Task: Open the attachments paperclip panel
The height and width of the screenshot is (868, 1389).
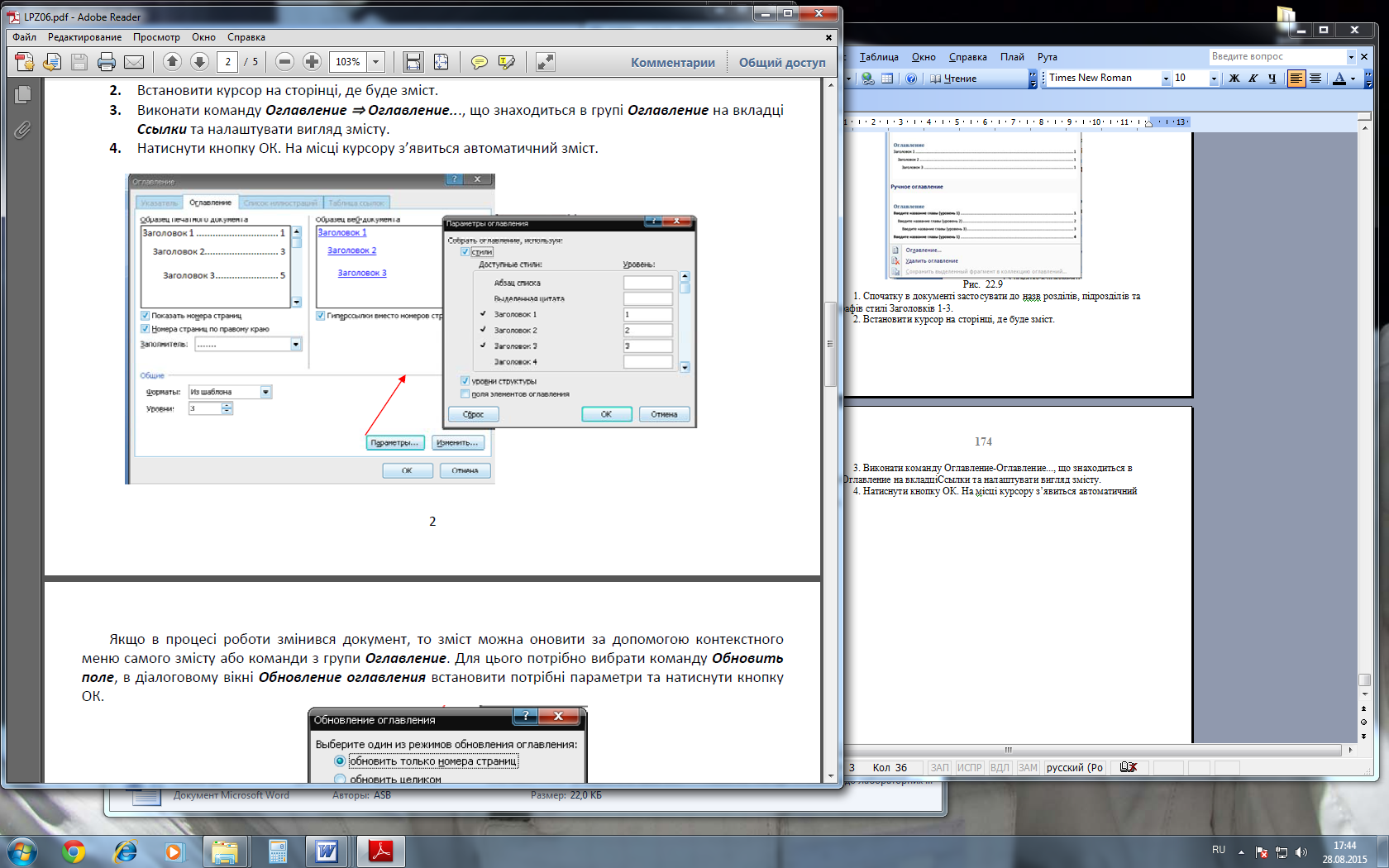Action: point(22,130)
